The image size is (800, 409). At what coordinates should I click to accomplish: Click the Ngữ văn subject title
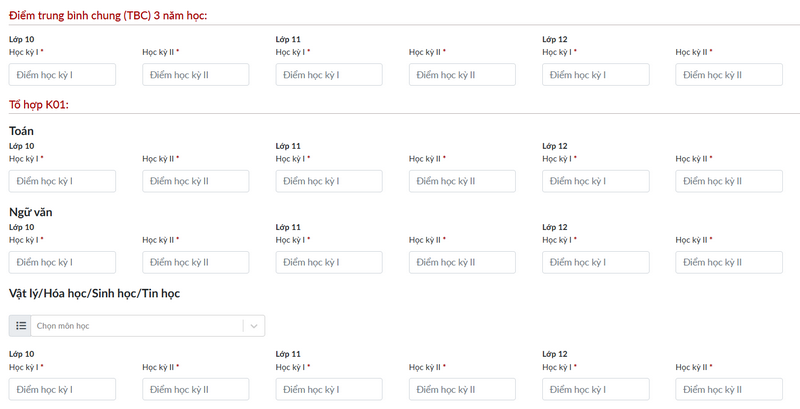31,212
